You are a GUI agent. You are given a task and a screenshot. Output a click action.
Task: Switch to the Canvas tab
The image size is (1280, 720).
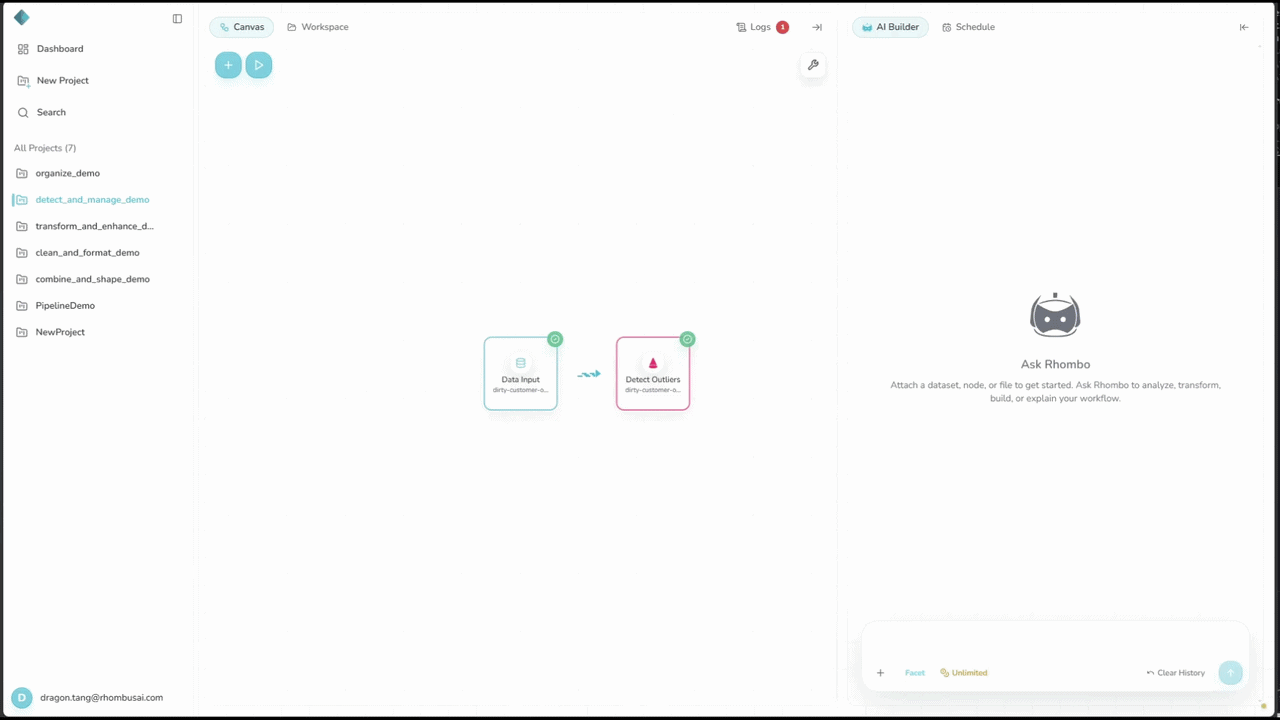tap(241, 27)
